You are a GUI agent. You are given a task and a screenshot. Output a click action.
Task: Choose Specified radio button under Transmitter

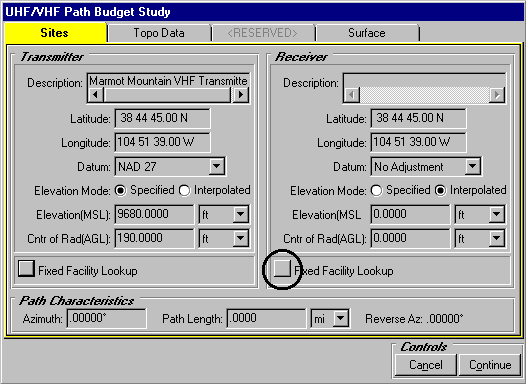[120, 191]
